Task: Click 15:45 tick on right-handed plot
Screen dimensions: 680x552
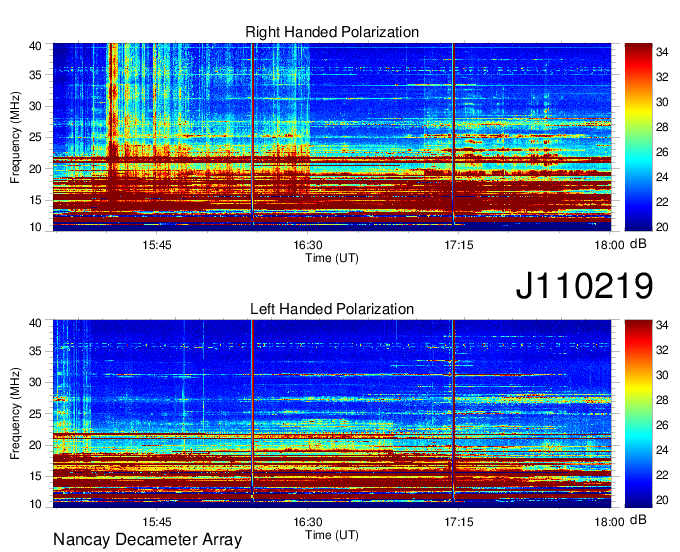Action: click(157, 245)
